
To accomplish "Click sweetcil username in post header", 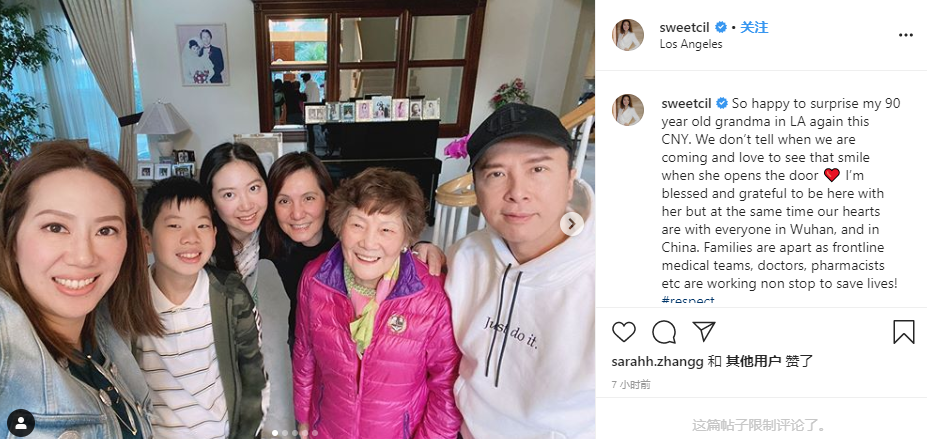I will (685, 27).
